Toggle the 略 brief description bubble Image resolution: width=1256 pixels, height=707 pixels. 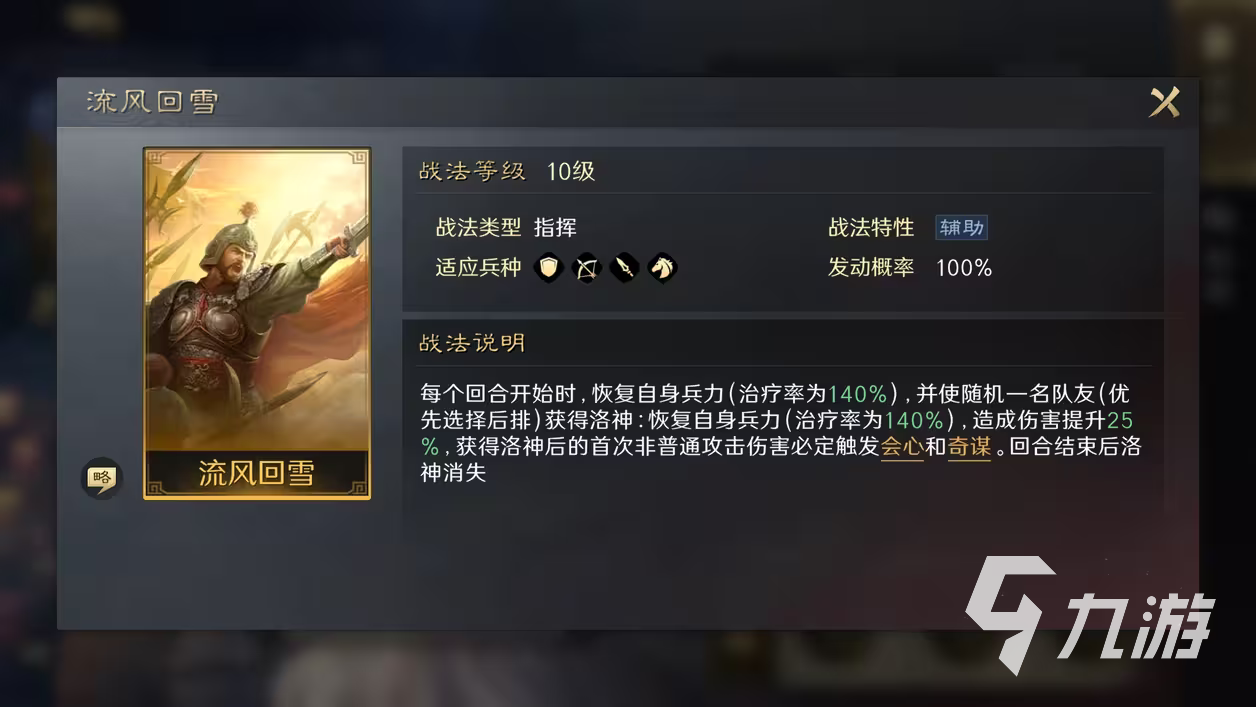click(x=100, y=479)
